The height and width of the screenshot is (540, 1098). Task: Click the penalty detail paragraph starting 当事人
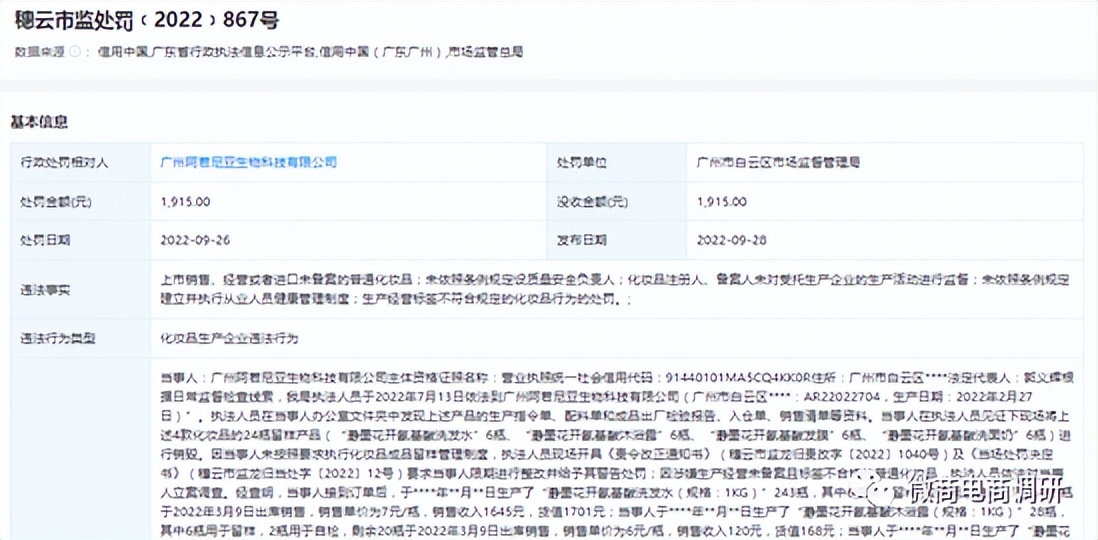coord(616,455)
